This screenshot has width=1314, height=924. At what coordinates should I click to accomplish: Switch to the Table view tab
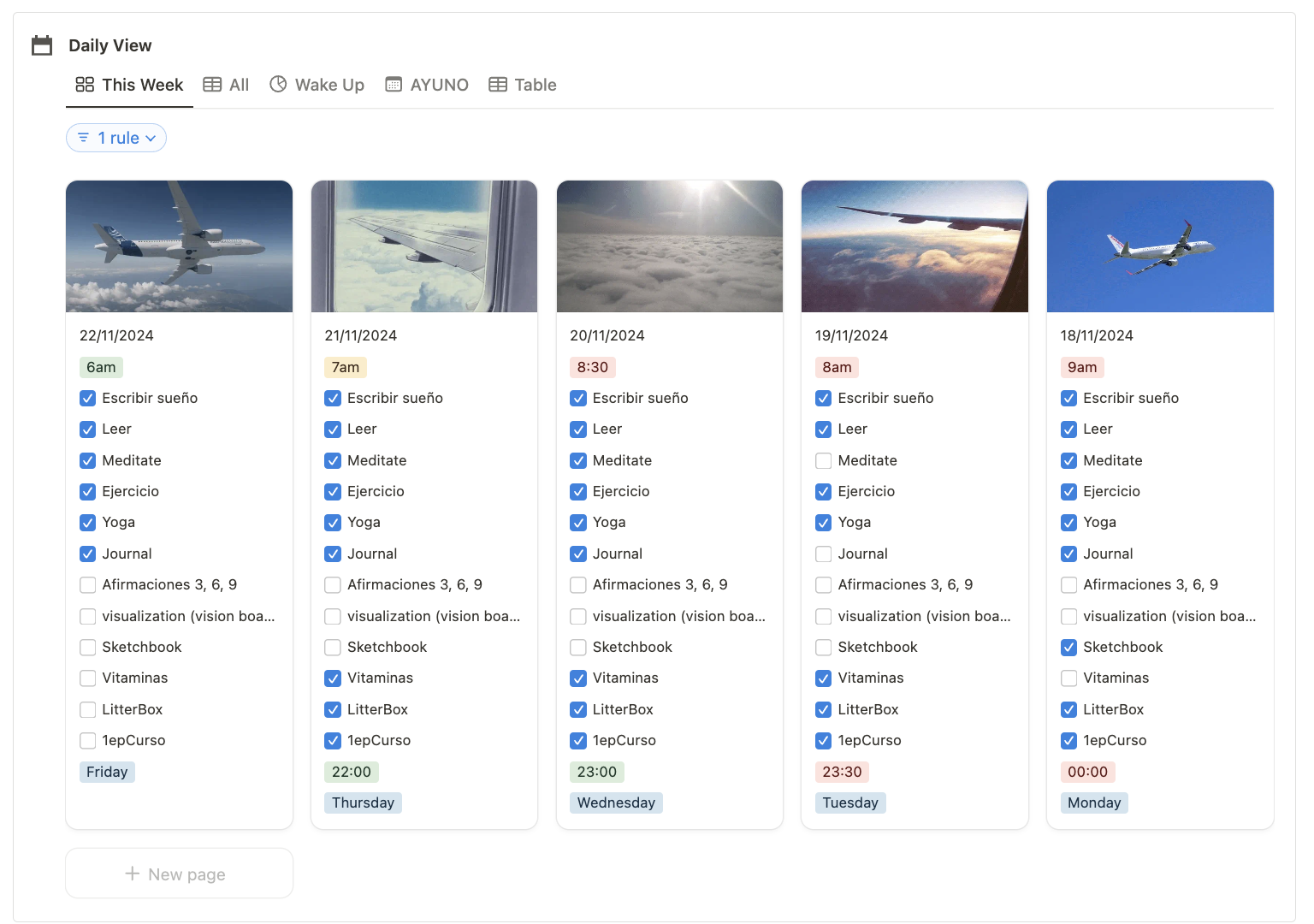523,85
